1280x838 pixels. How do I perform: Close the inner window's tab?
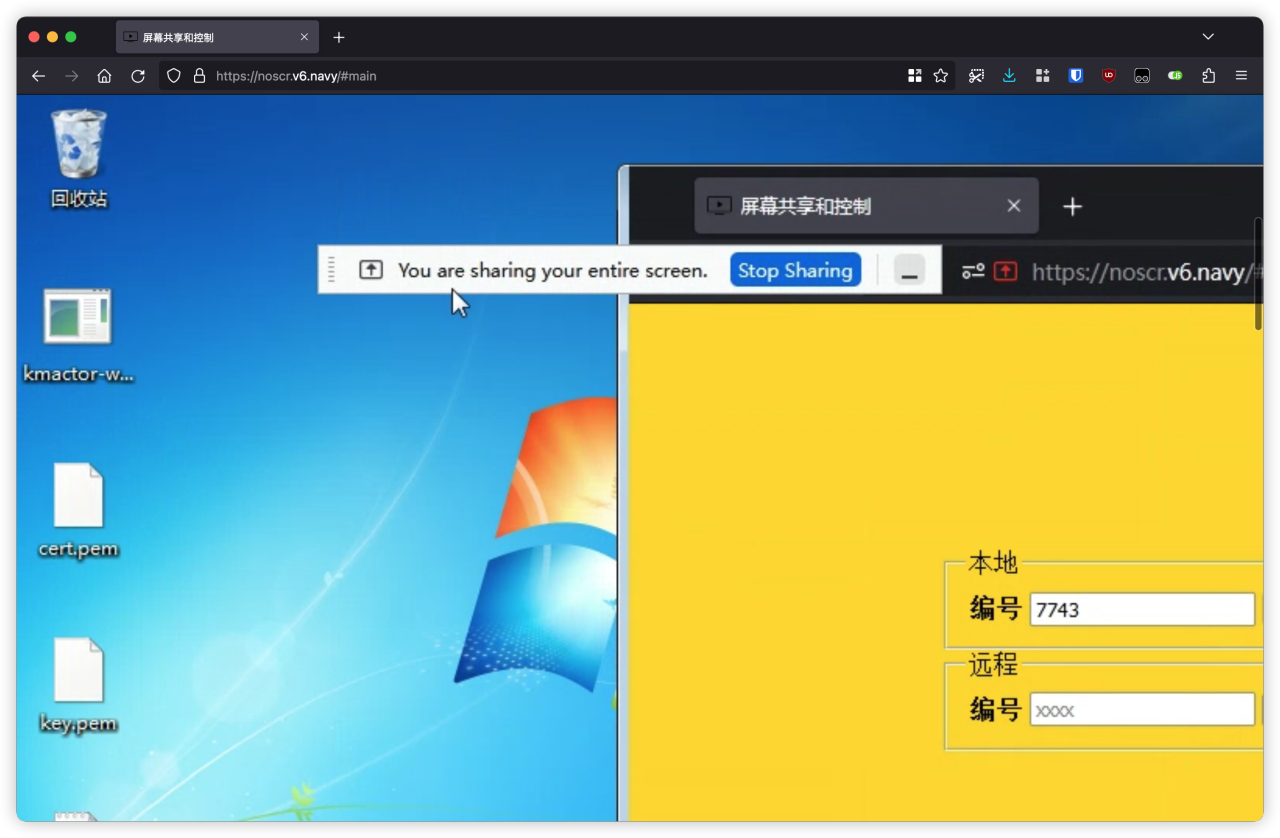[x=1014, y=206]
